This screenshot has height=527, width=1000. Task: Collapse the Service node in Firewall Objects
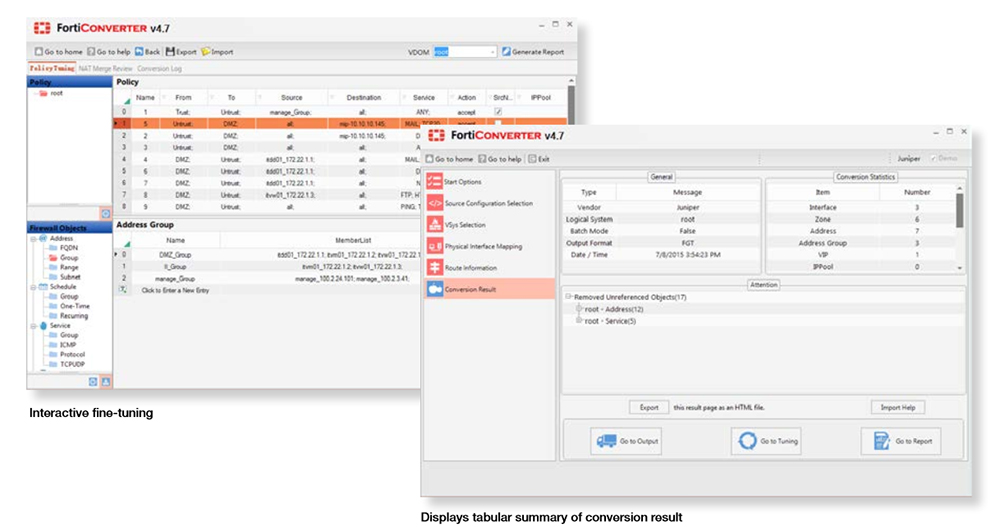click(x=34, y=326)
